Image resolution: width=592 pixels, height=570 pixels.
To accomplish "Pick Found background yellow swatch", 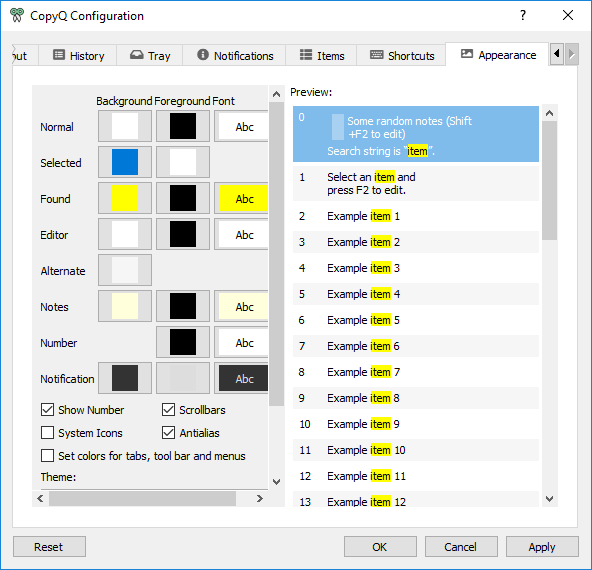I will point(125,199).
